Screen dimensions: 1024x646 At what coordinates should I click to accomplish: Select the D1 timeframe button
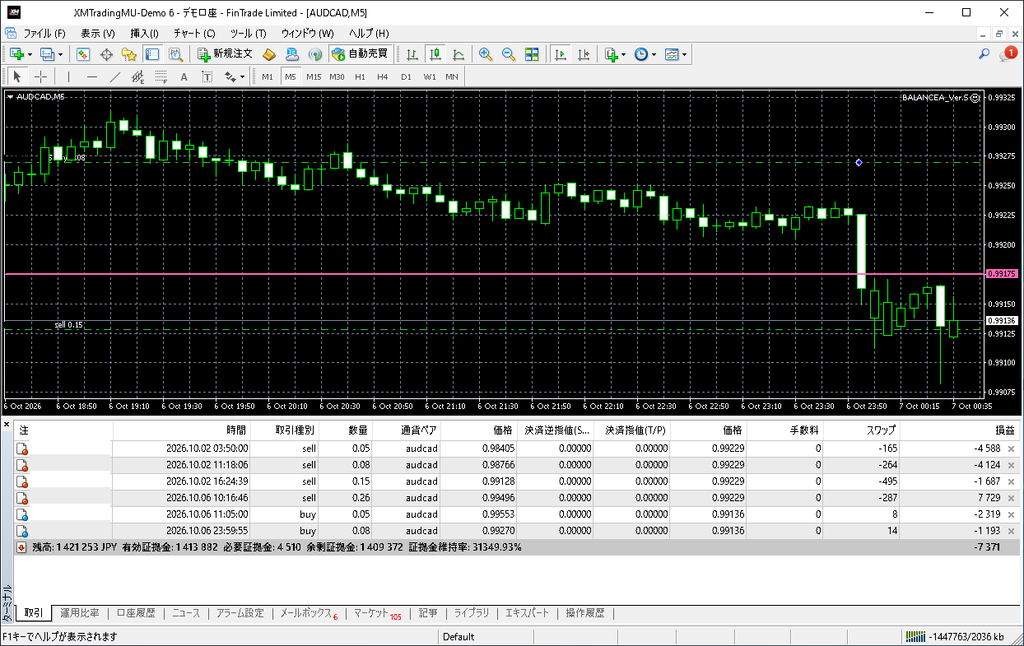click(x=406, y=77)
